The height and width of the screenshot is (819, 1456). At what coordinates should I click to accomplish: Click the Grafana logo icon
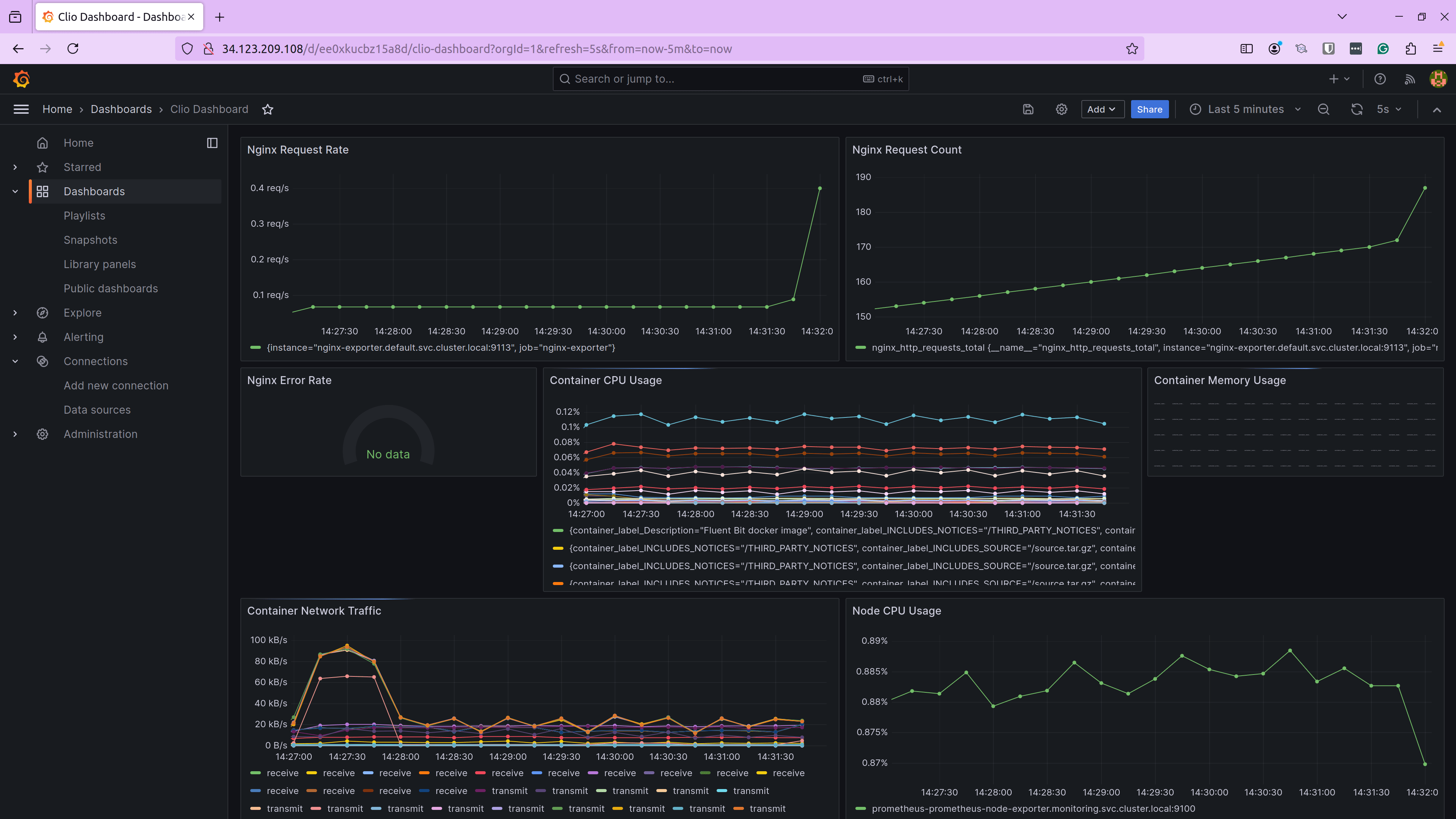pyautogui.click(x=22, y=79)
